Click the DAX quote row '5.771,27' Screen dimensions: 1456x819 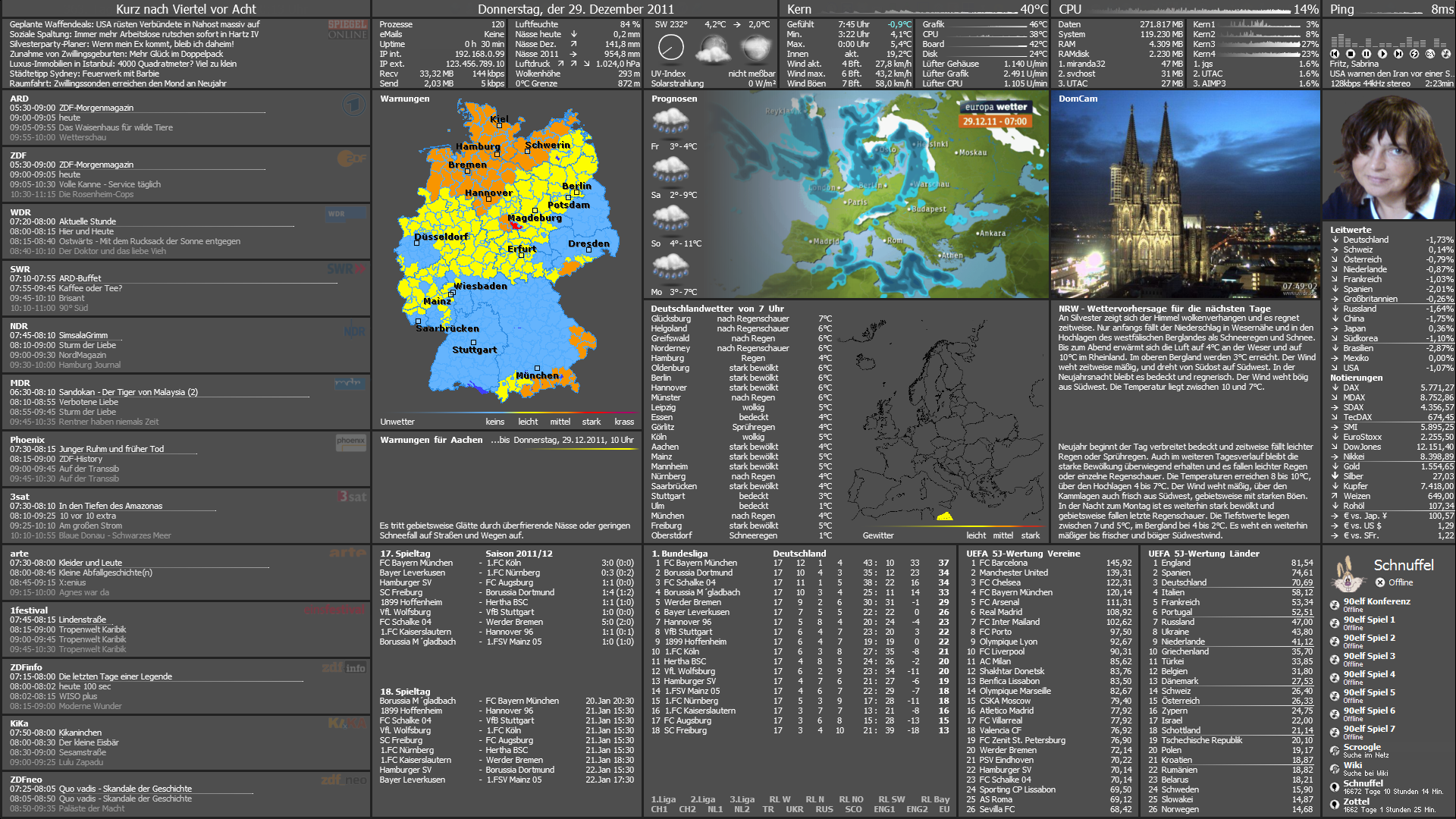1392,388
